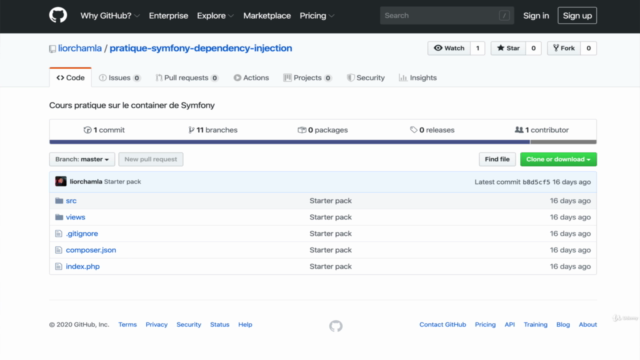The image size is (640, 360).
Task: Focus the Search input field
Action: click(x=447, y=16)
